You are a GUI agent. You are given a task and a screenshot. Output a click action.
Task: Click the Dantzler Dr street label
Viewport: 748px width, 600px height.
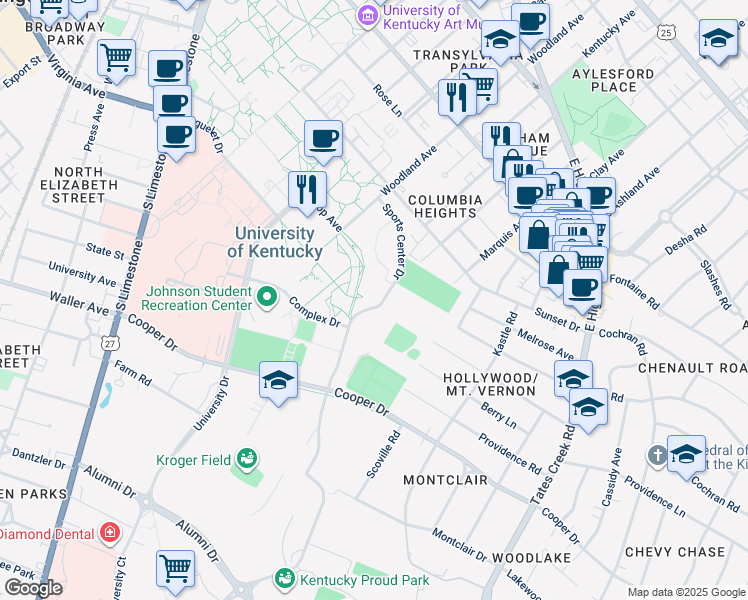click(39, 458)
